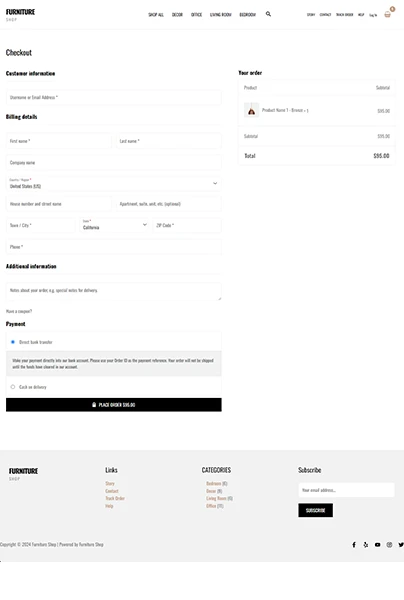
Task: Go to Shop All menu item
Action: tap(156, 15)
